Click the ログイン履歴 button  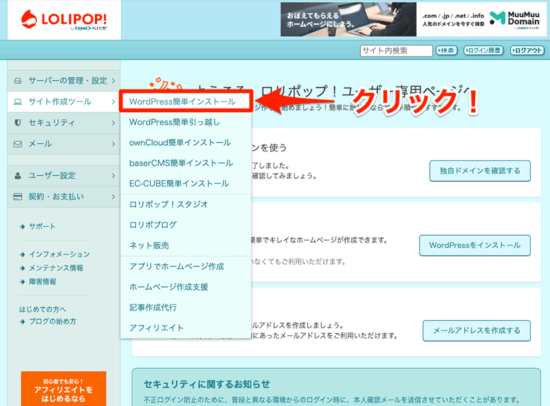point(483,51)
